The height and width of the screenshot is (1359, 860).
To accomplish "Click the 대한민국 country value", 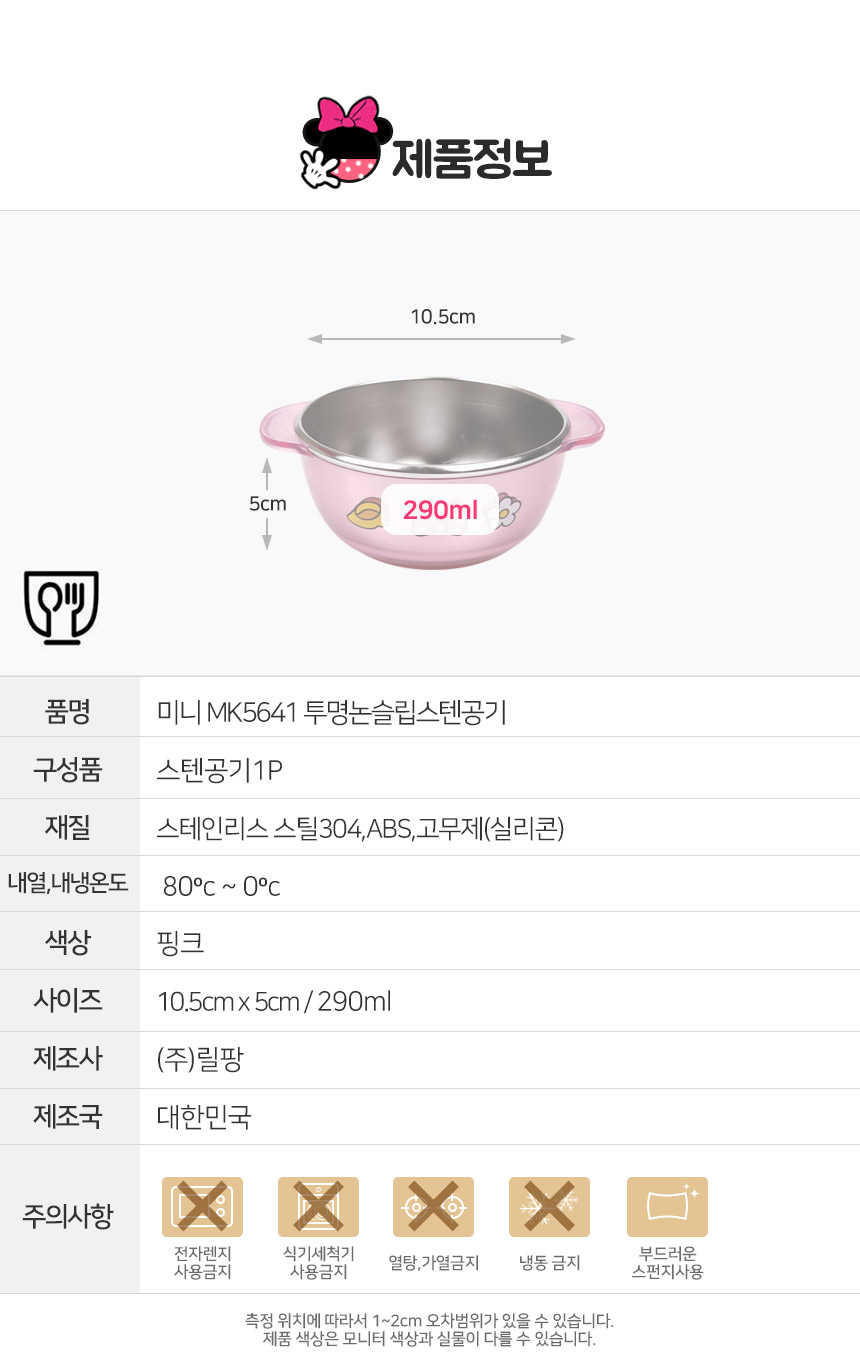I will tap(204, 1116).
